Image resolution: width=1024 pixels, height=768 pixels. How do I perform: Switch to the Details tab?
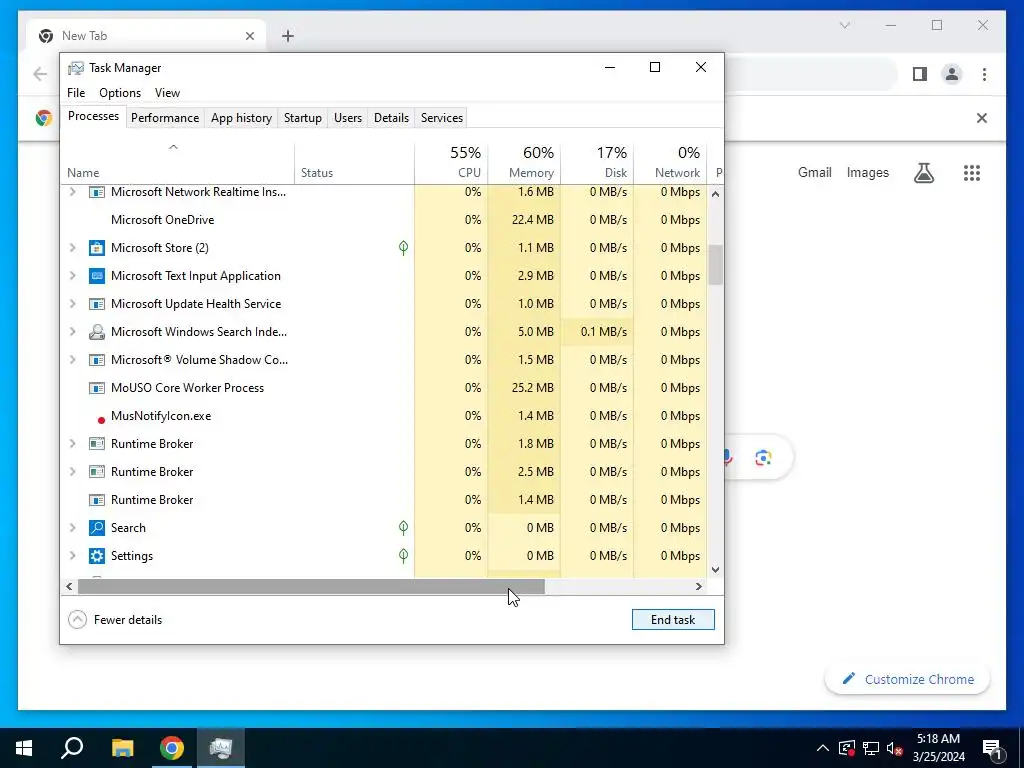(391, 118)
